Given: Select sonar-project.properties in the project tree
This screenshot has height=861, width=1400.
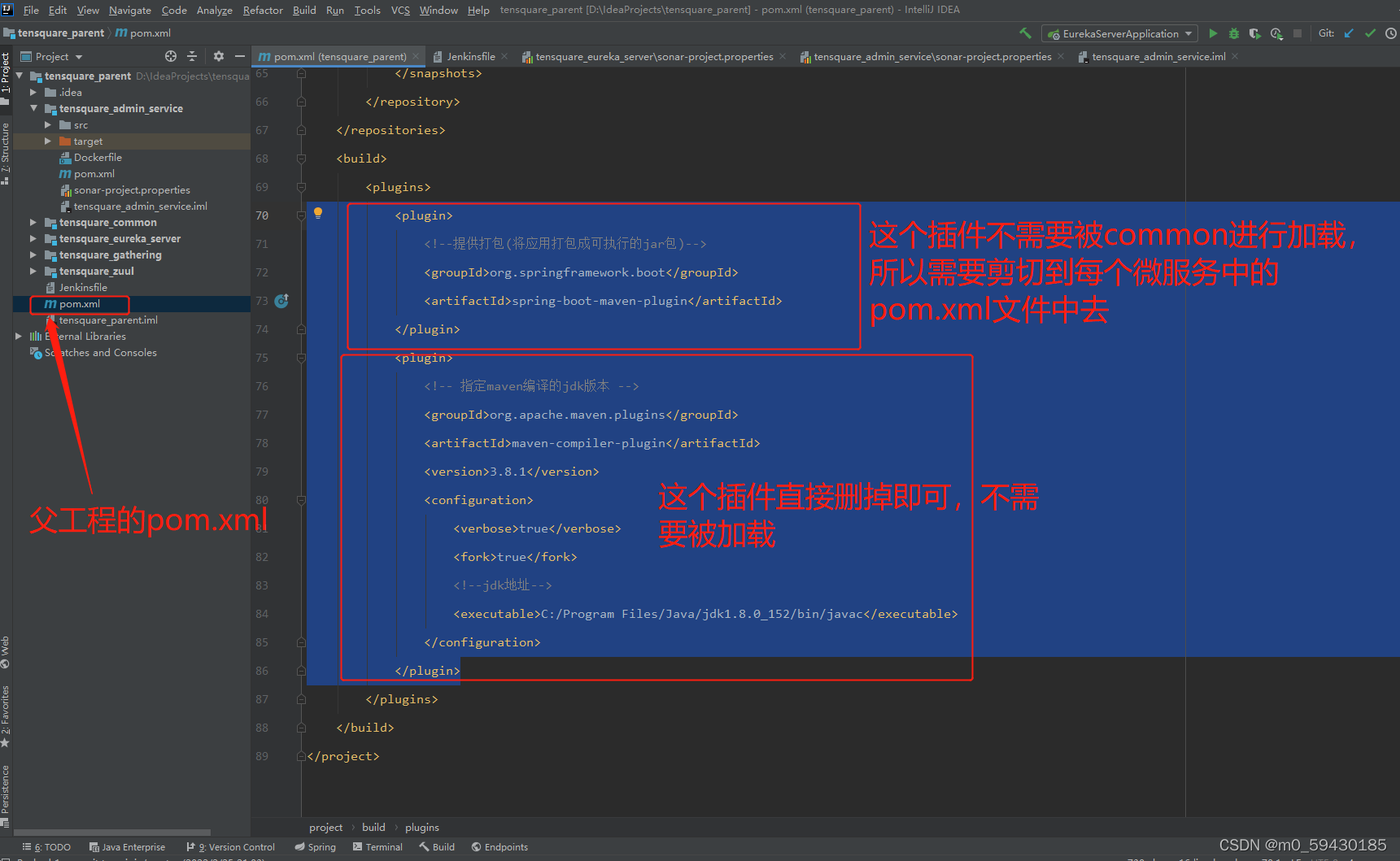Looking at the screenshot, I should 132,189.
